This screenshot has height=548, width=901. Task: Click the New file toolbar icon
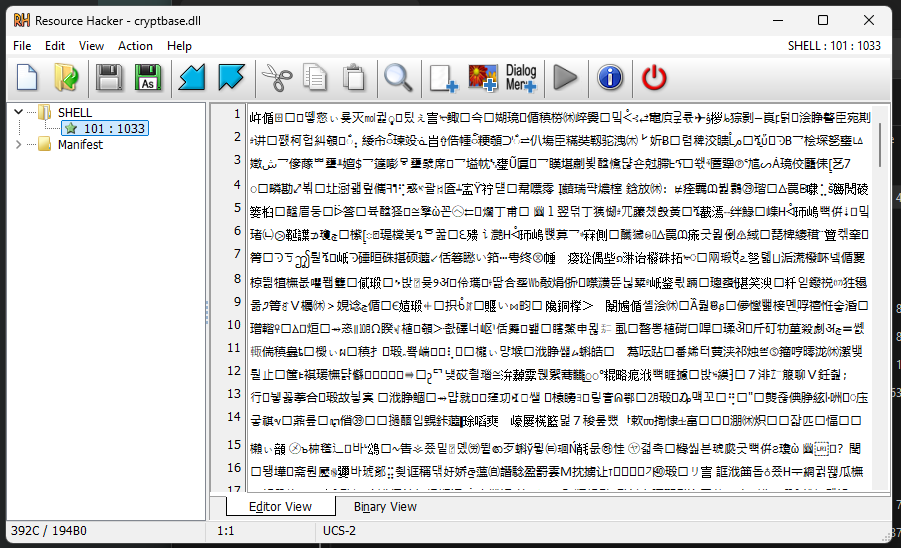click(27, 77)
